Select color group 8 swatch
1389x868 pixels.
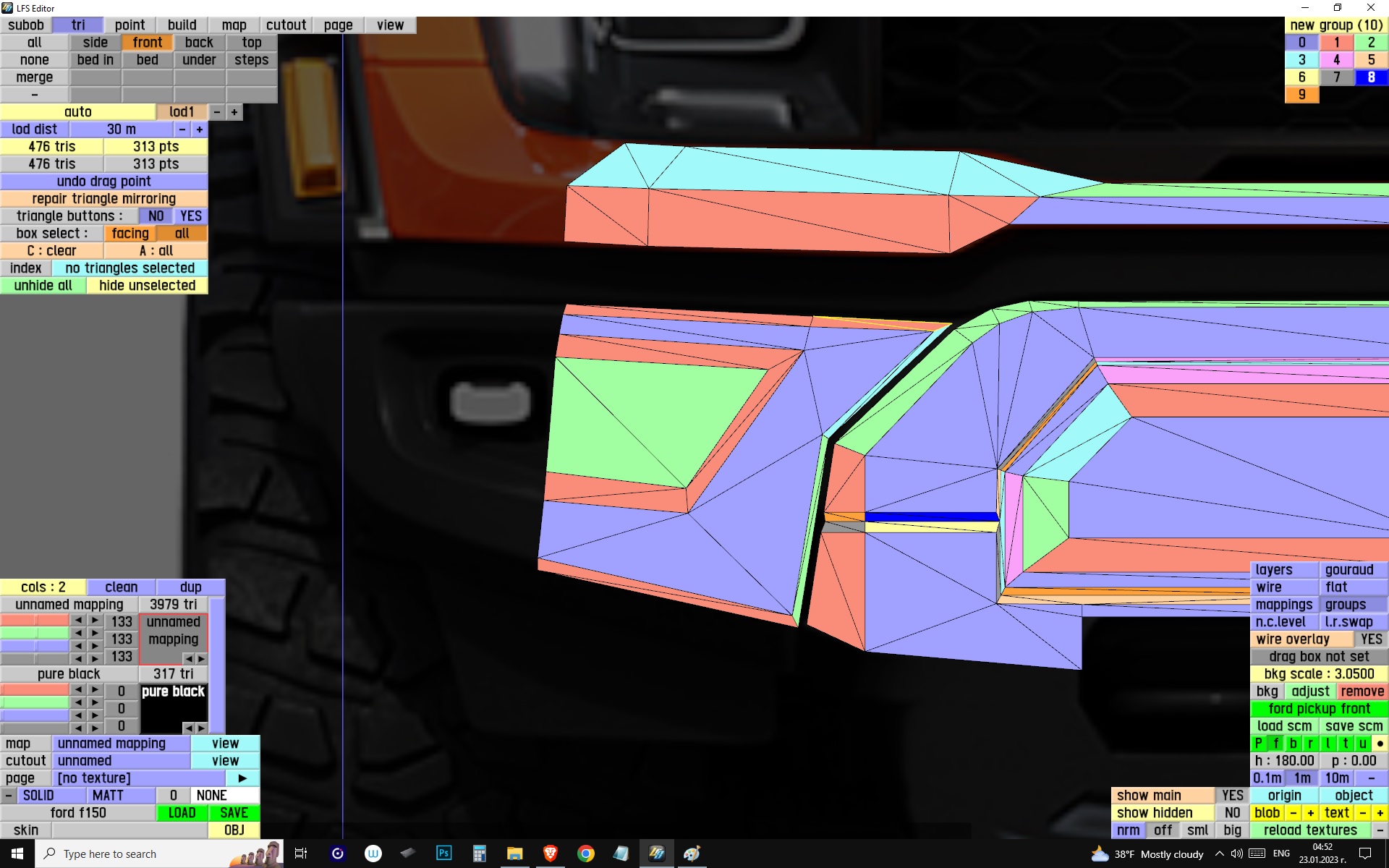1371,77
